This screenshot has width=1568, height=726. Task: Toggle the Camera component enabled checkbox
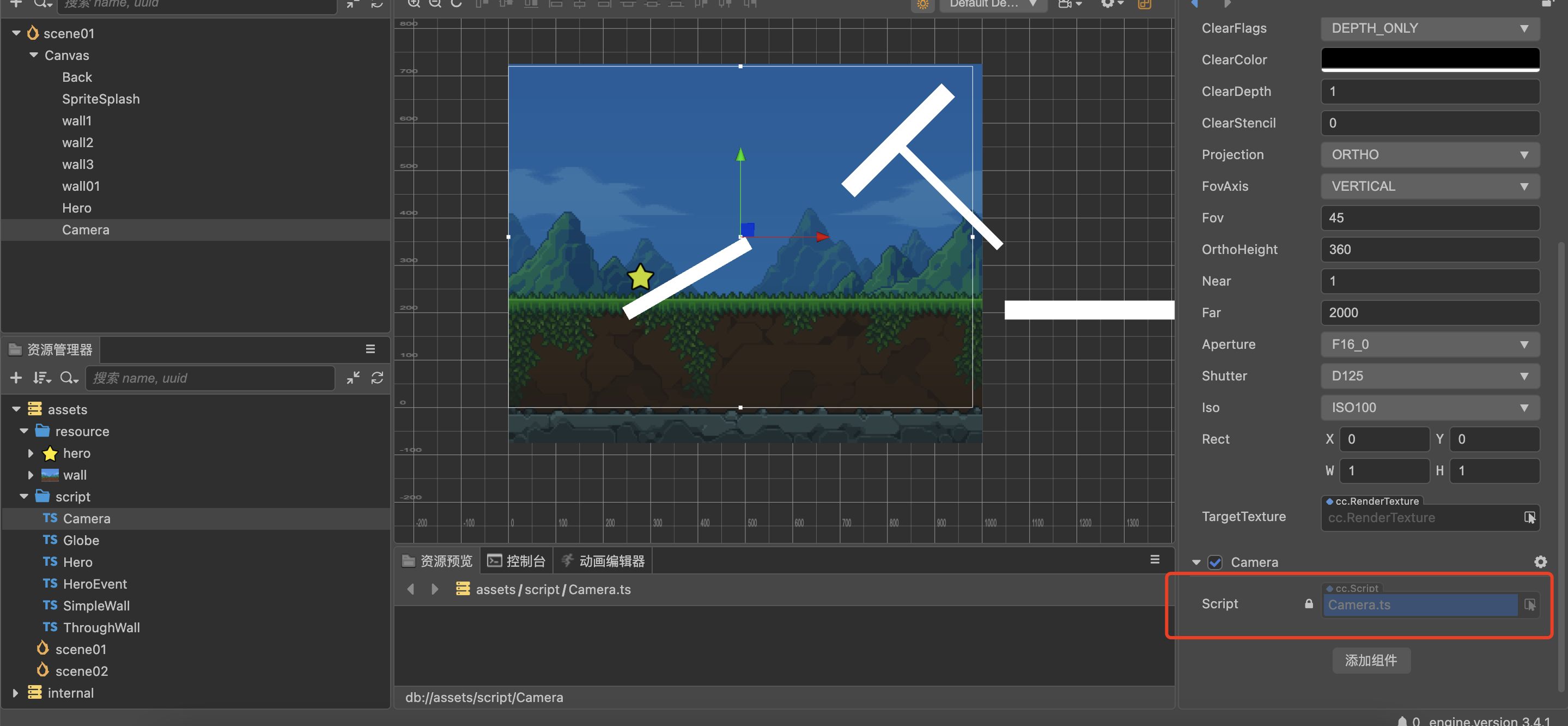[x=1215, y=562]
